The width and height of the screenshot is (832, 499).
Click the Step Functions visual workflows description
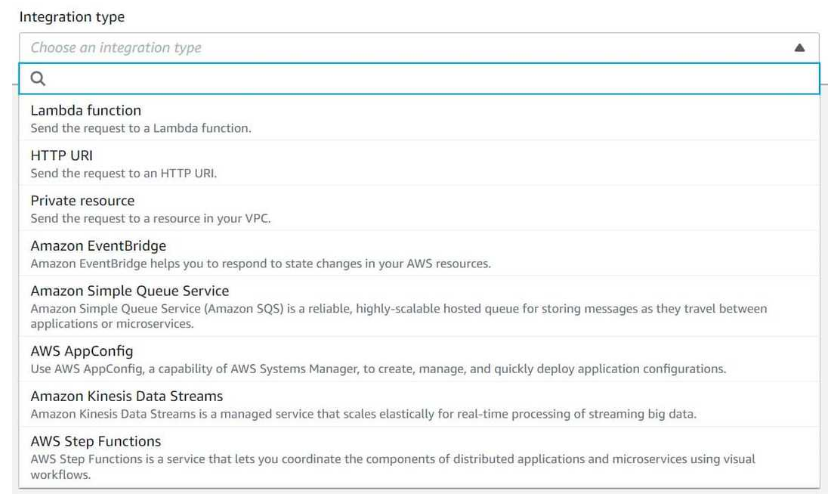[x=393, y=467]
